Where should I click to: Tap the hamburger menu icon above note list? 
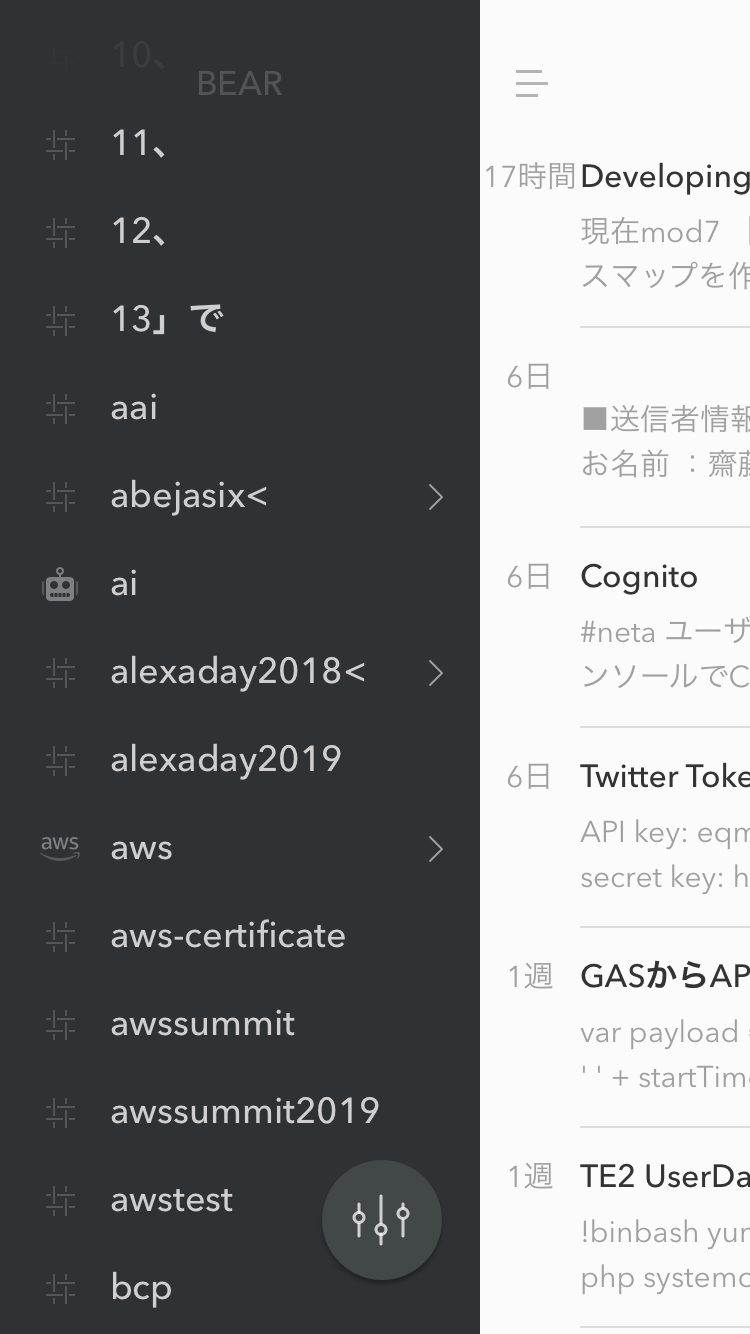(x=531, y=83)
